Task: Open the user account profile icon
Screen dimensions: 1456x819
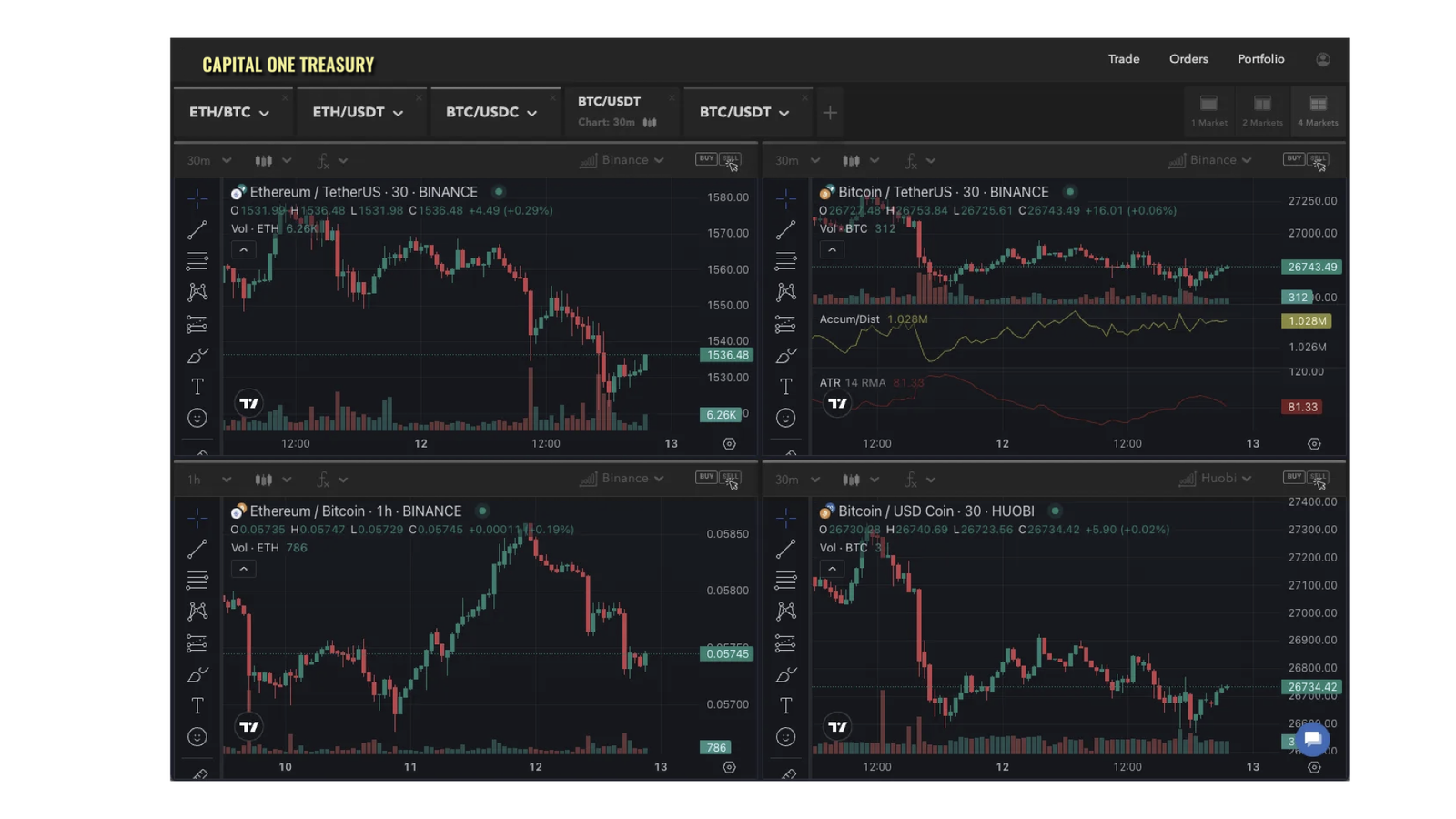Action: click(1323, 59)
